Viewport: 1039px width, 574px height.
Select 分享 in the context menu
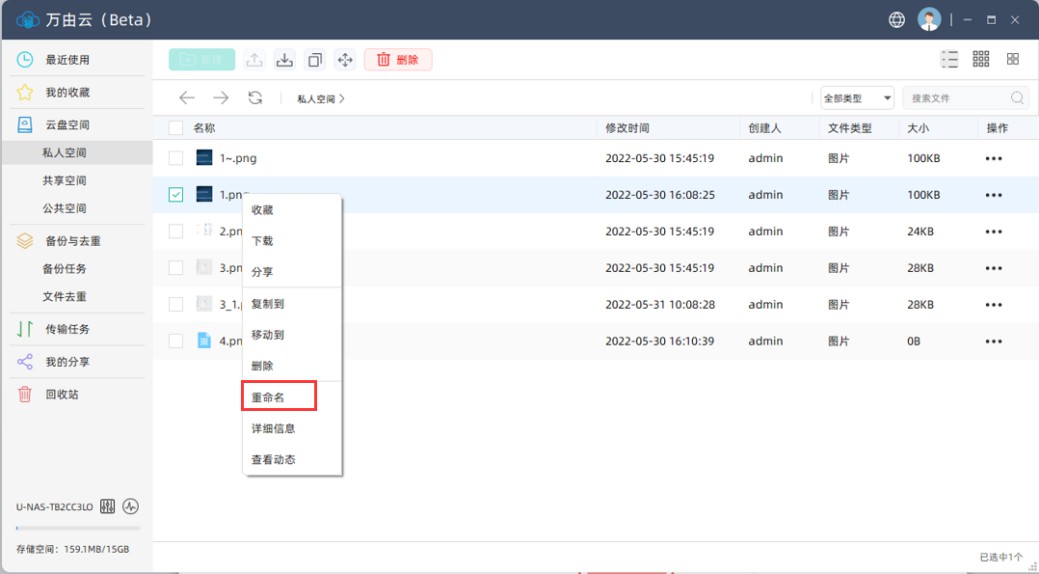262,272
